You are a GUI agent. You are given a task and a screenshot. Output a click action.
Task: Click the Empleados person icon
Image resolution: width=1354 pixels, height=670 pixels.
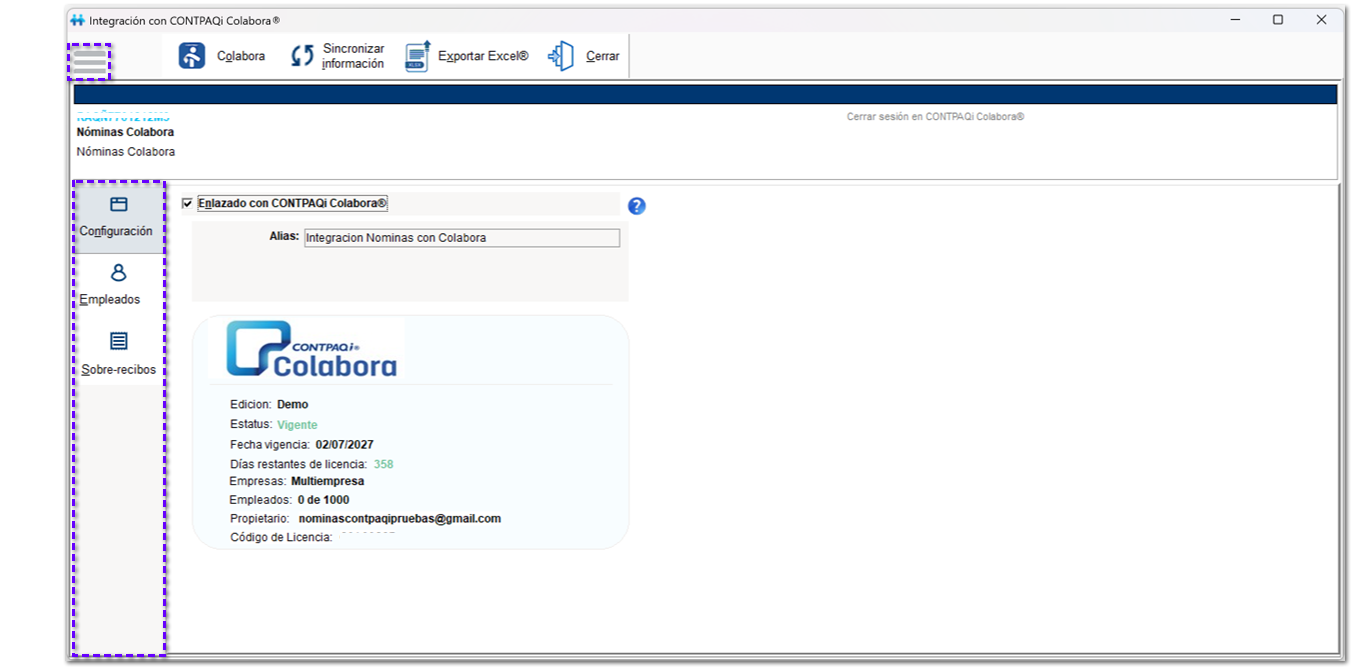click(118, 272)
